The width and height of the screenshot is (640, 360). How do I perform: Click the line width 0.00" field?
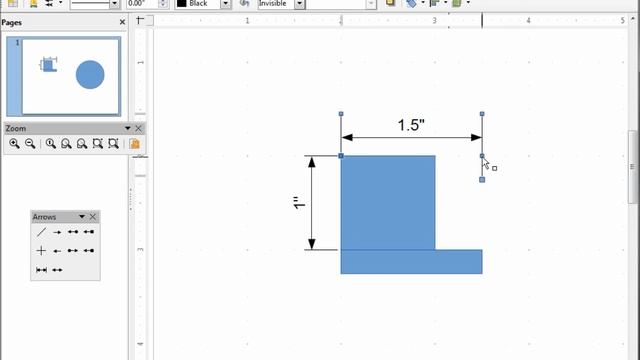point(142,4)
